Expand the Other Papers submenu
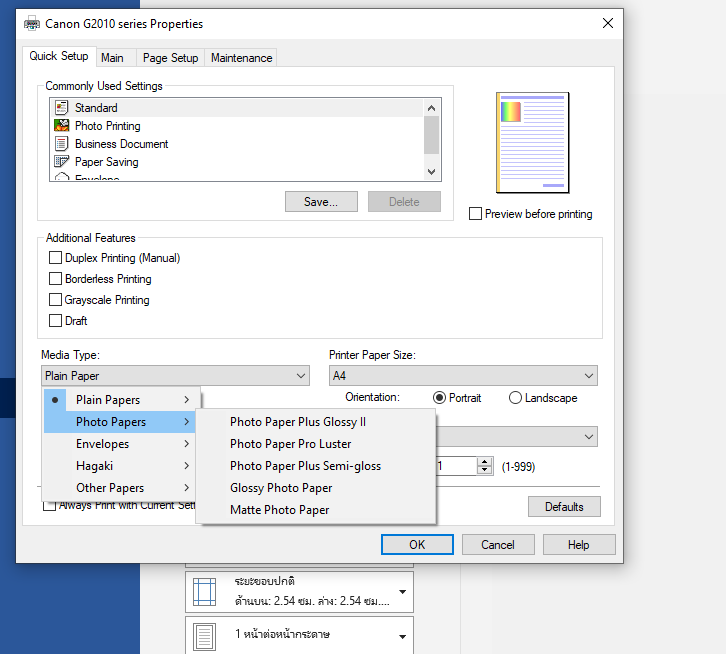 coord(120,488)
